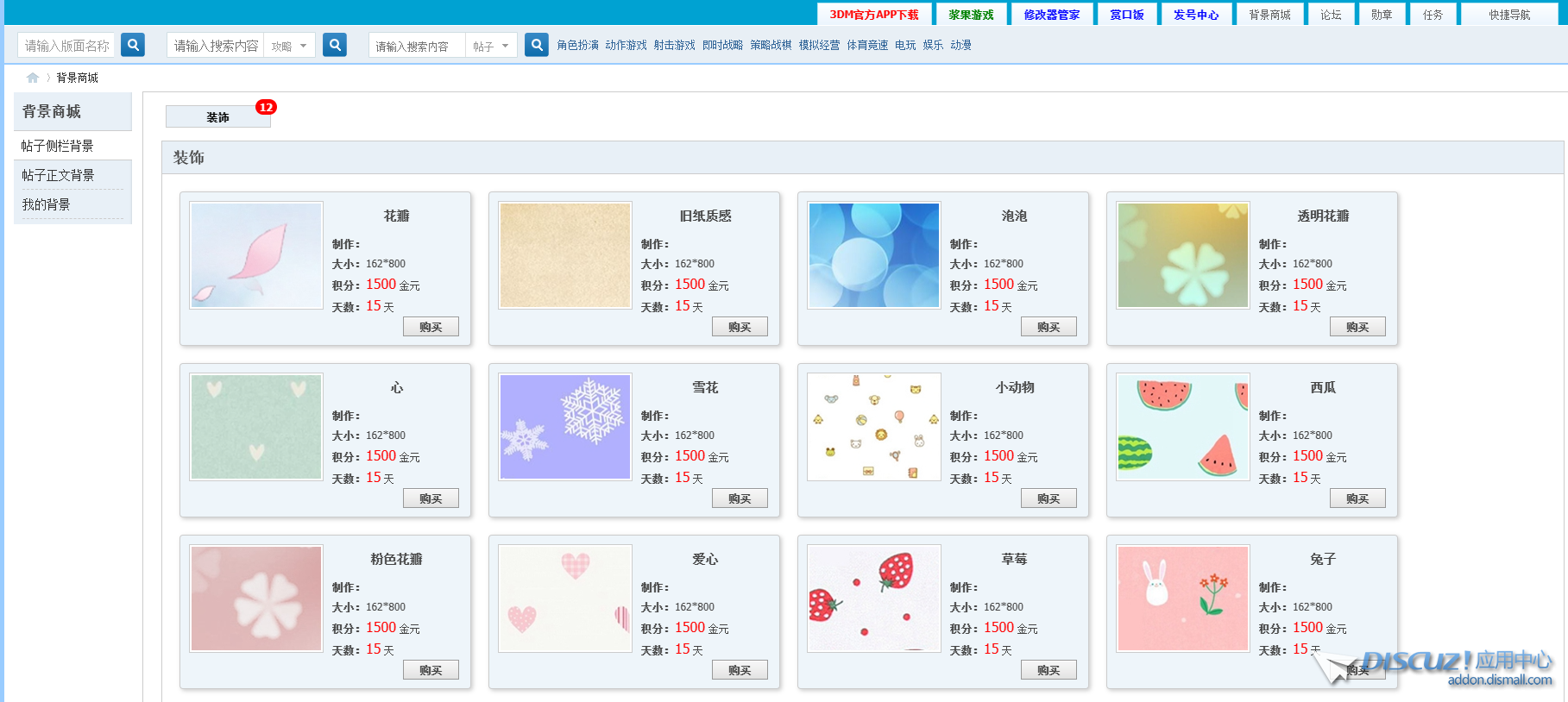Image resolution: width=1568 pixels, height=702 pixels.
Task: Buy the 泡泡 background
Action: 1048,327
